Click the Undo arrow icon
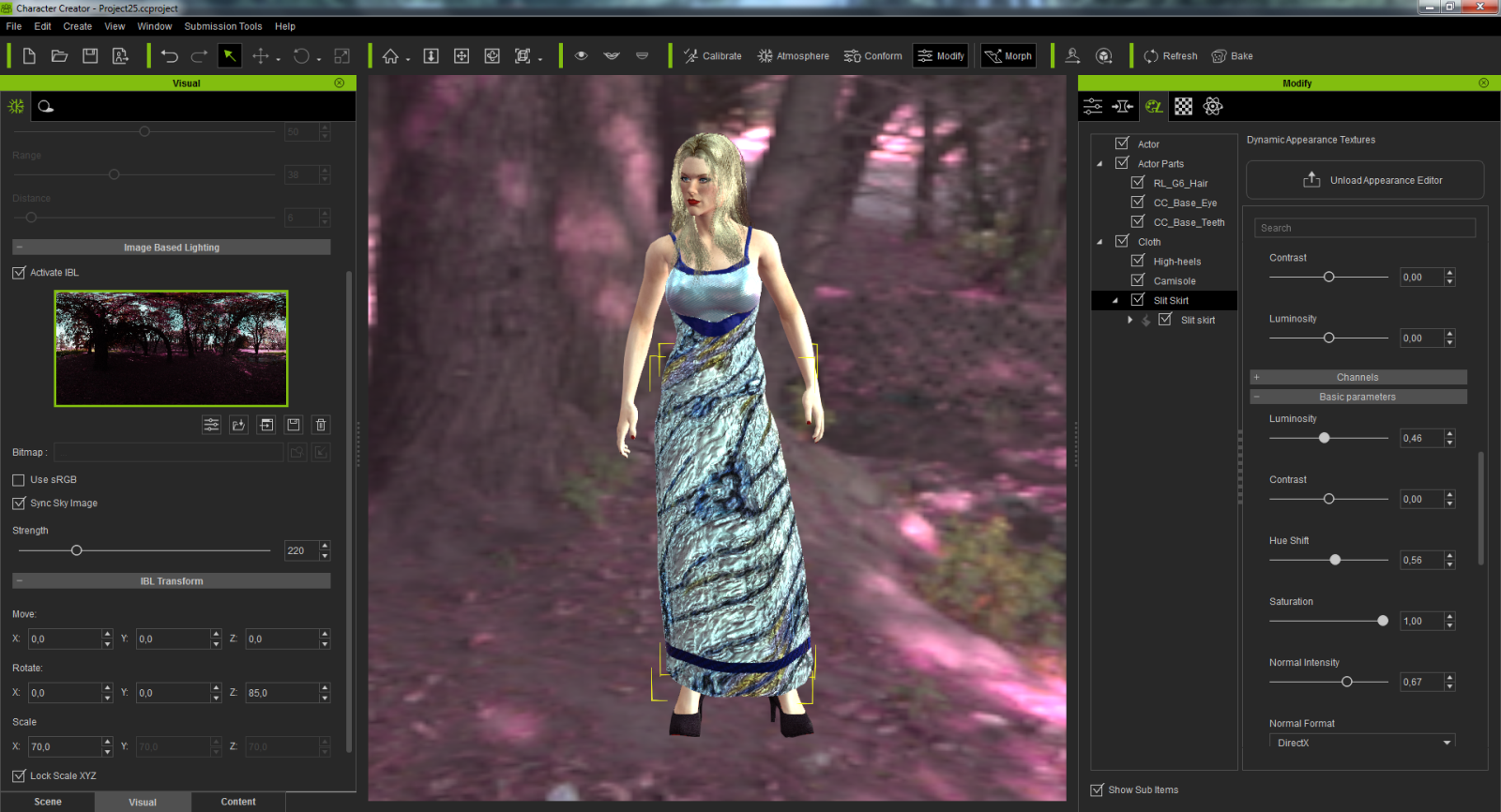This screenshot has width=1501, height=812. coord(170,56)
